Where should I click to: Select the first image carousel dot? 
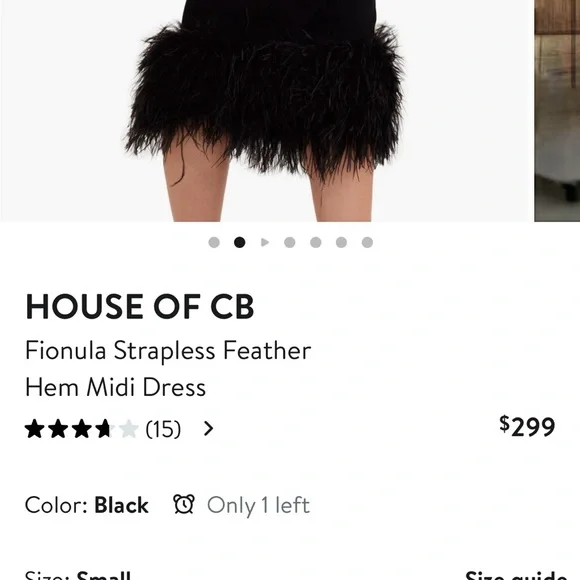214,243
